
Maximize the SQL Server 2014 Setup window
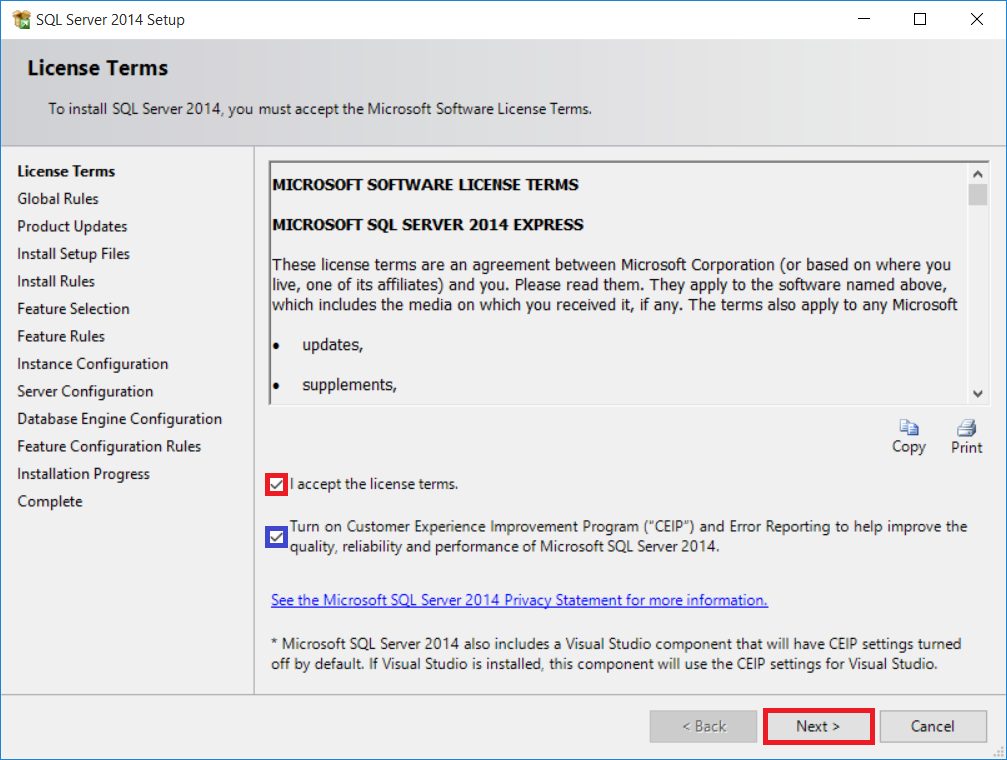click(920, 19)
